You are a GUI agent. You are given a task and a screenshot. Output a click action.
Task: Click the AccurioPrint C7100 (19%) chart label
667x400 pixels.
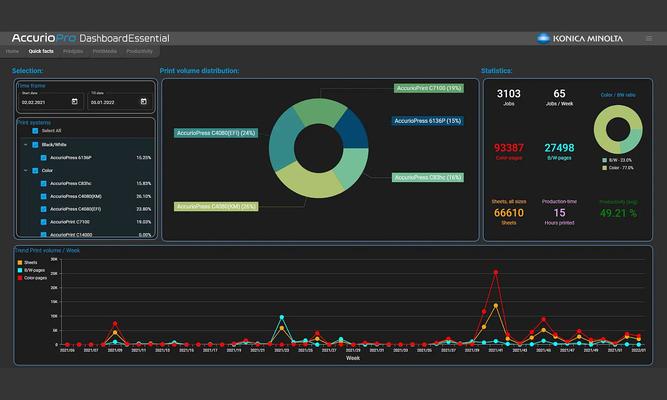click(x=429, y=88)
